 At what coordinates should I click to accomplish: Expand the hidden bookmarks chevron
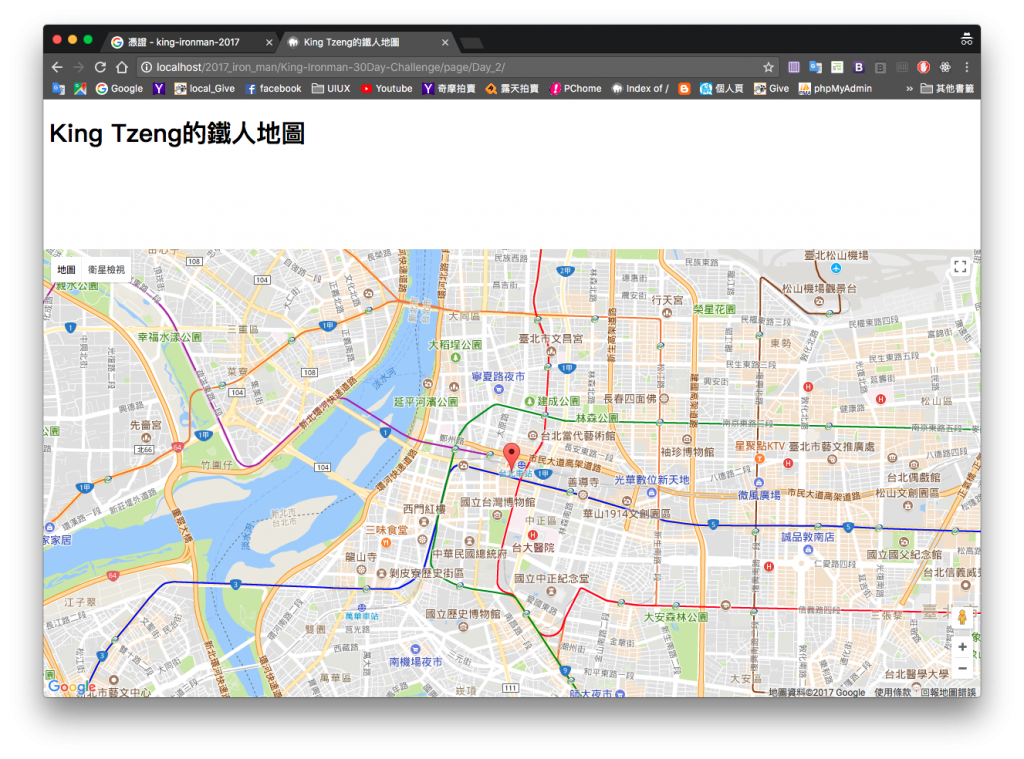[909, 89]
